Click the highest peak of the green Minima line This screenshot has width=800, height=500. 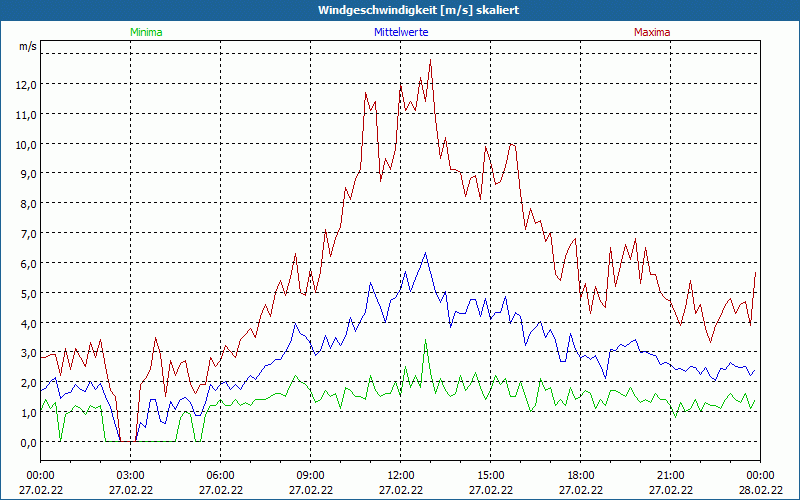tap(425, 341)
